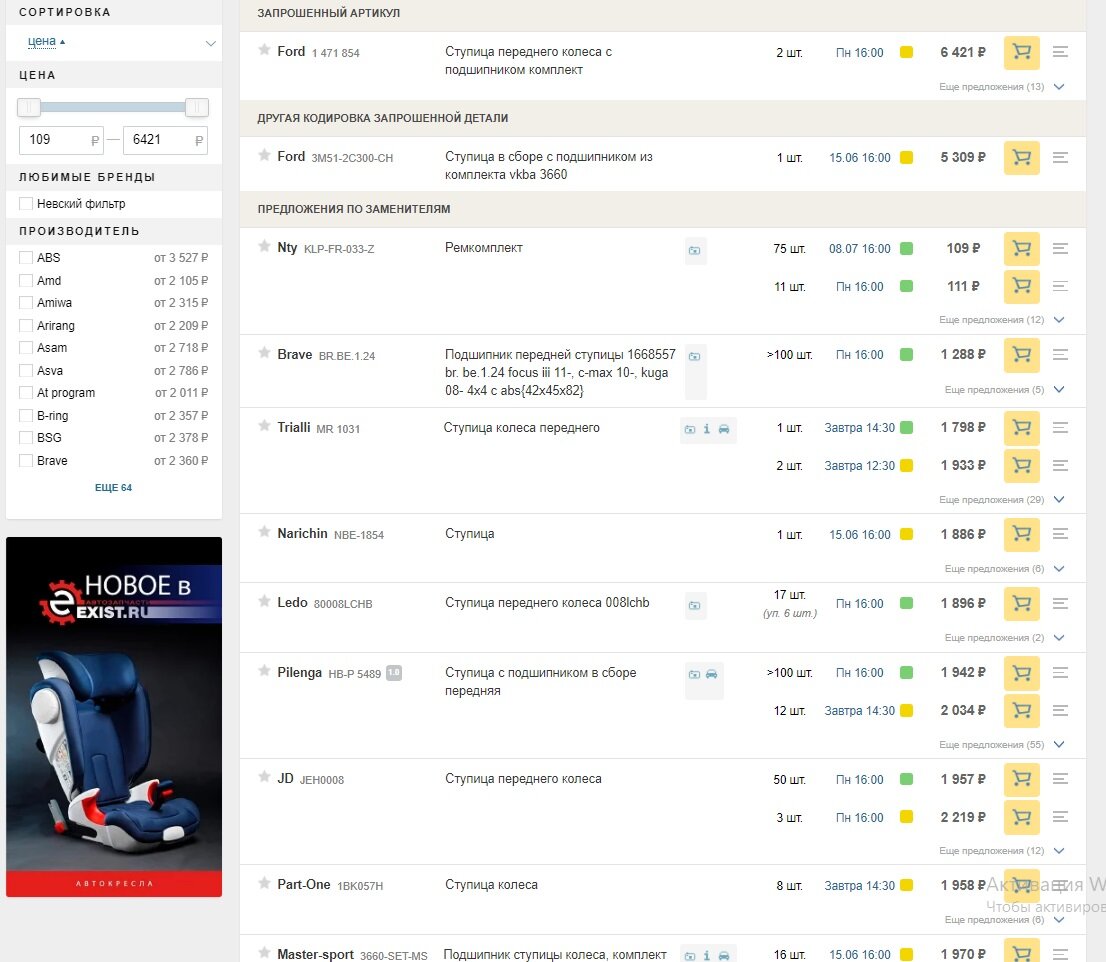Check the Brave manufacturer filter box
Screen dimensions: 1106x962
pyautogui.click(x=26, y=461)
